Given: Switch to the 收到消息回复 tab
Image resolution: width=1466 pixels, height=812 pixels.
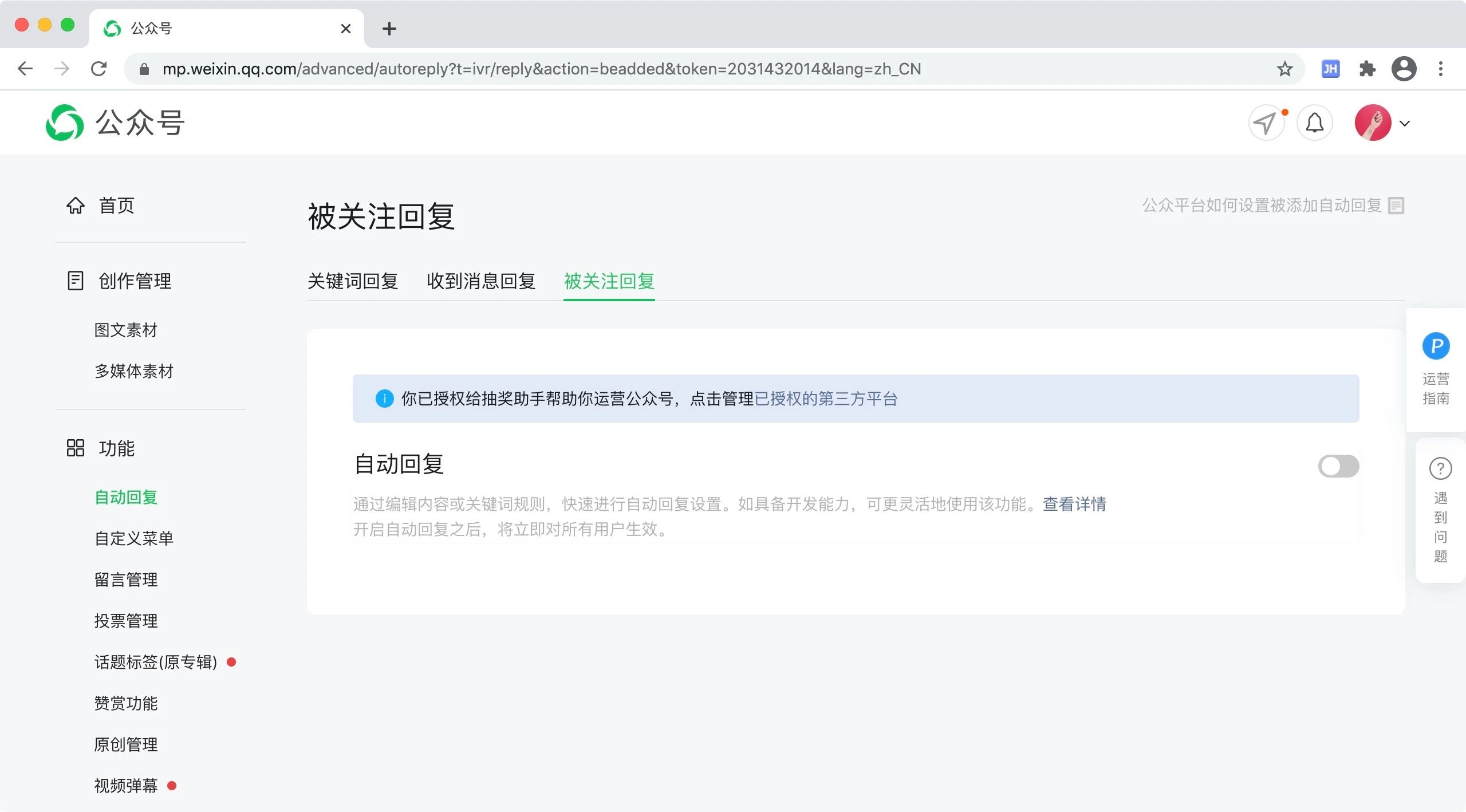Looking at the screenshot, I should pos(480,281).
